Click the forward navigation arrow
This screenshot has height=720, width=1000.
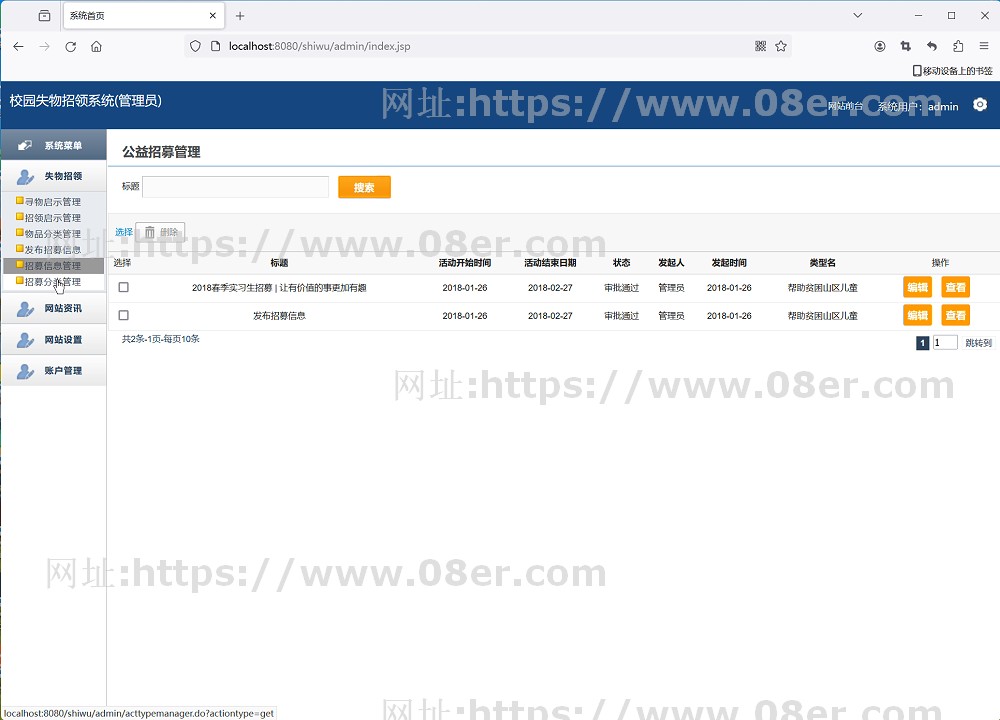[44, 46]
